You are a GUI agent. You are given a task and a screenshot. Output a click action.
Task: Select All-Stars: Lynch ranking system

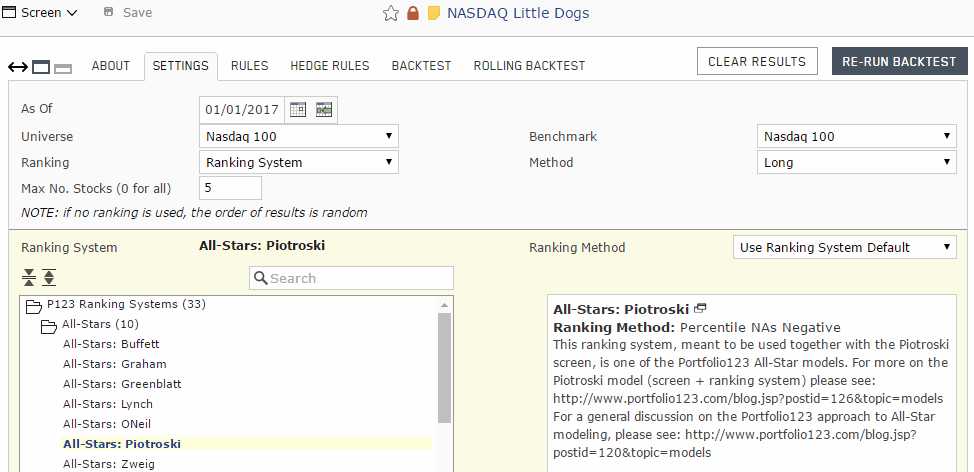(x=107, y=404)
